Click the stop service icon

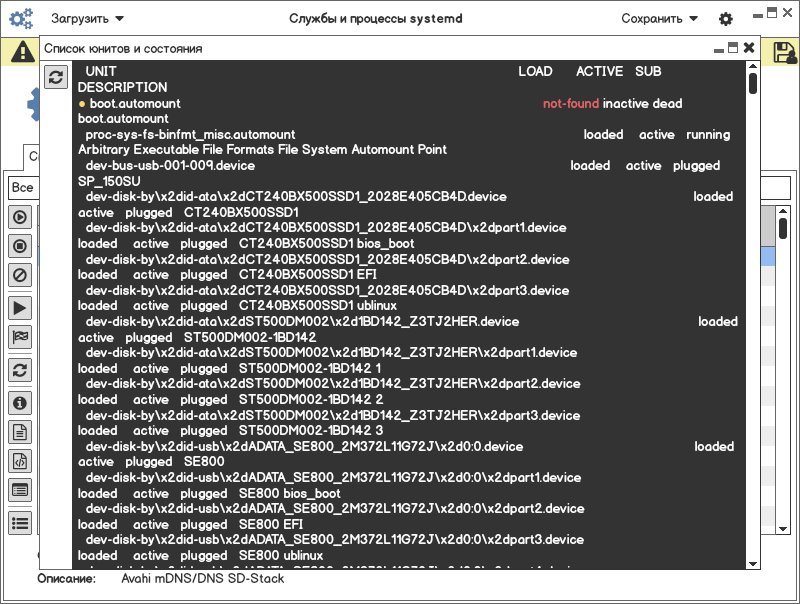19,245
